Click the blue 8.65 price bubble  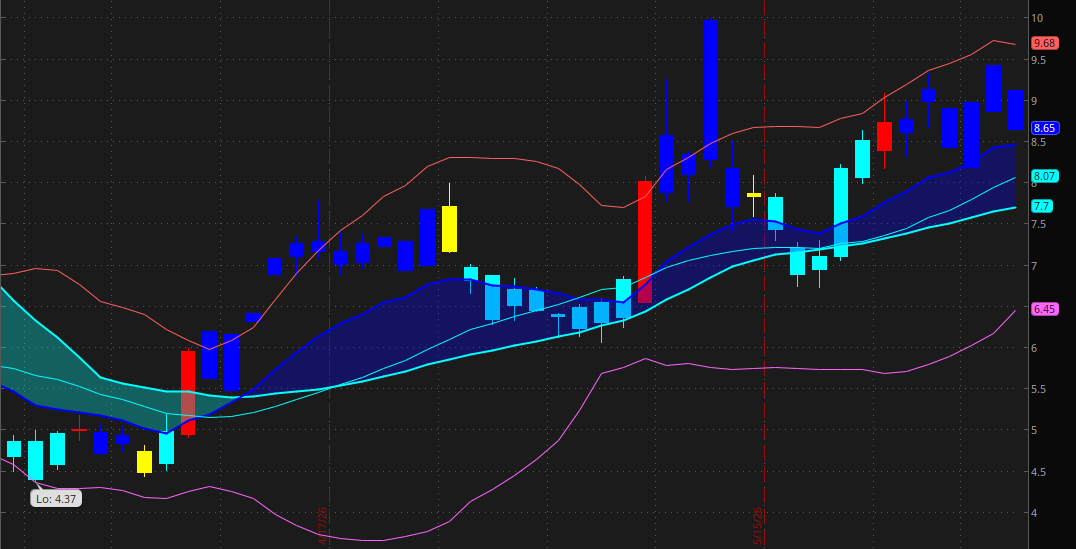click(1044, 128)
